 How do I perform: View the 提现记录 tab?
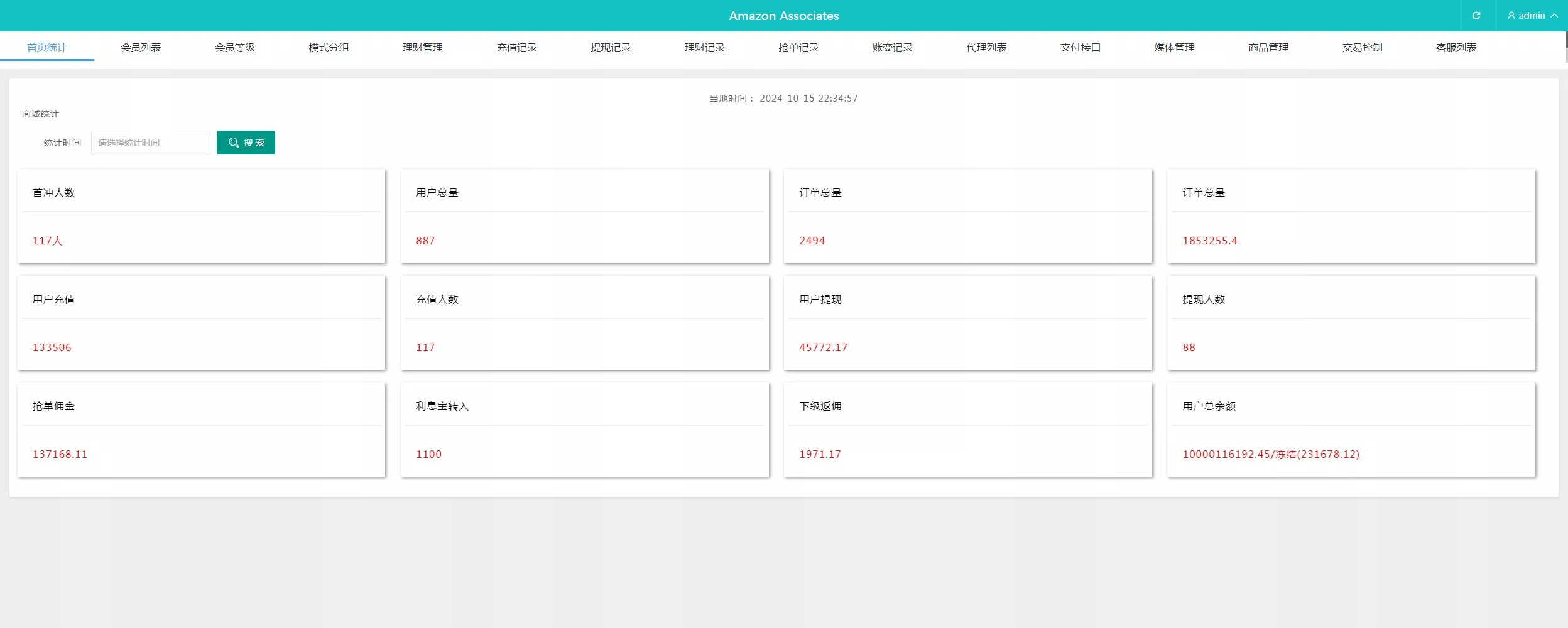pyautogui.click(x=611, y=48)
